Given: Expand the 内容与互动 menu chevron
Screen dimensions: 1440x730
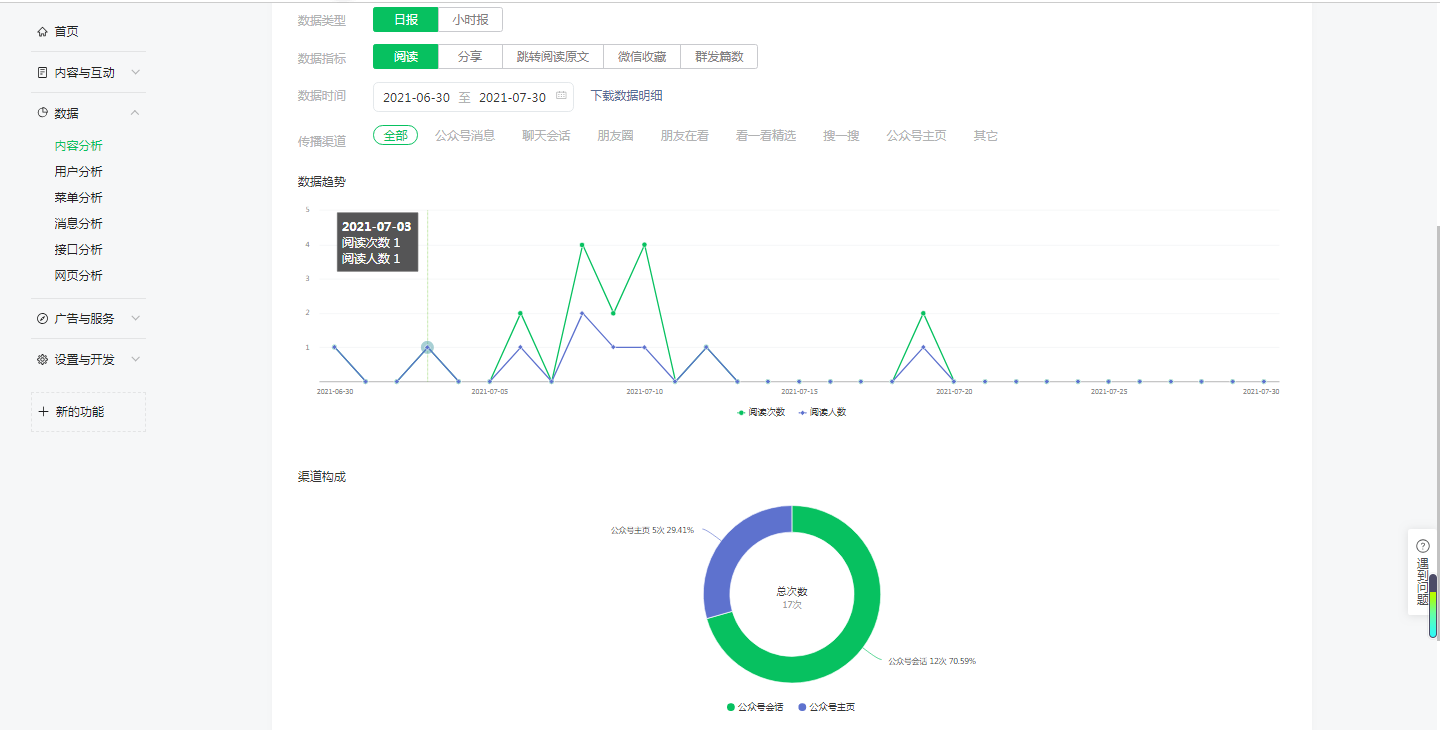Looking at the screenshot, I should (x=136, y=73).
